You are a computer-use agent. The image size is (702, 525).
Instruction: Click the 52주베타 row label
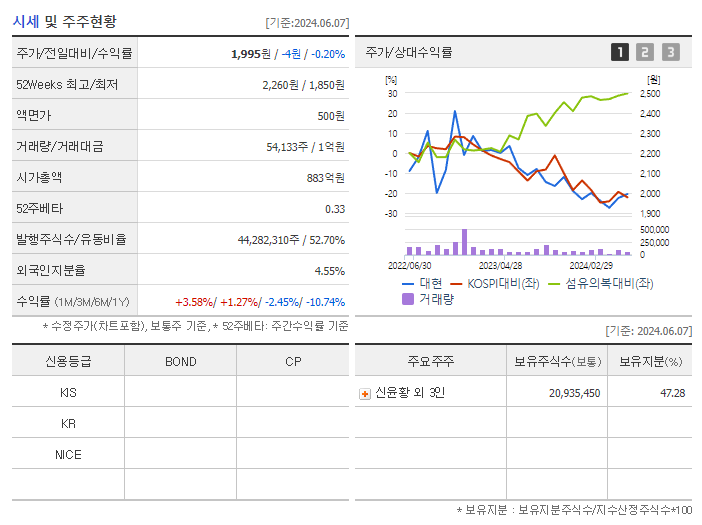[x=39, y=208]
